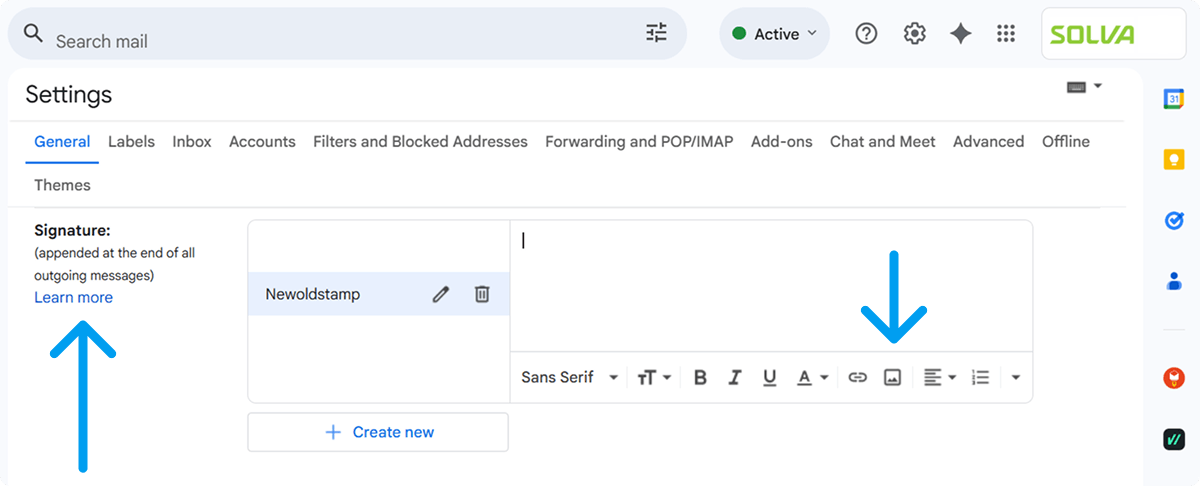
Task: Toggle bold formatting in signature editor
Action: coord(700,377)
